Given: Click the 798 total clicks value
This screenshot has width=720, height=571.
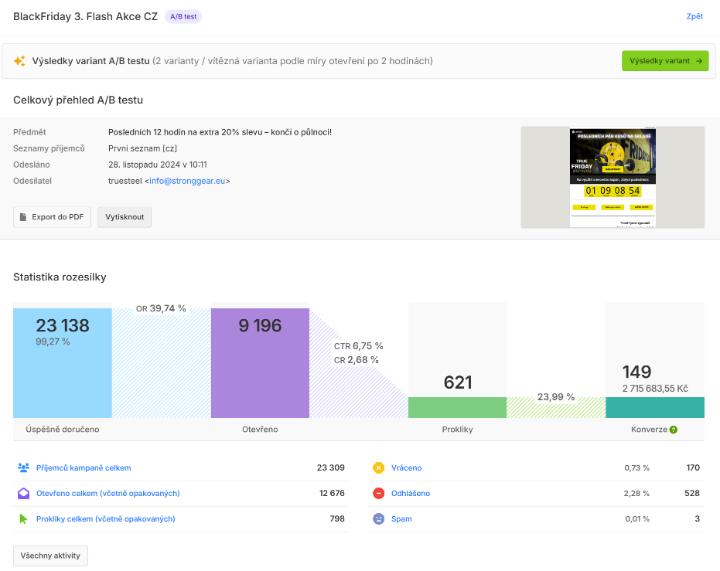Looking at the screenshot, I should 337,519.
